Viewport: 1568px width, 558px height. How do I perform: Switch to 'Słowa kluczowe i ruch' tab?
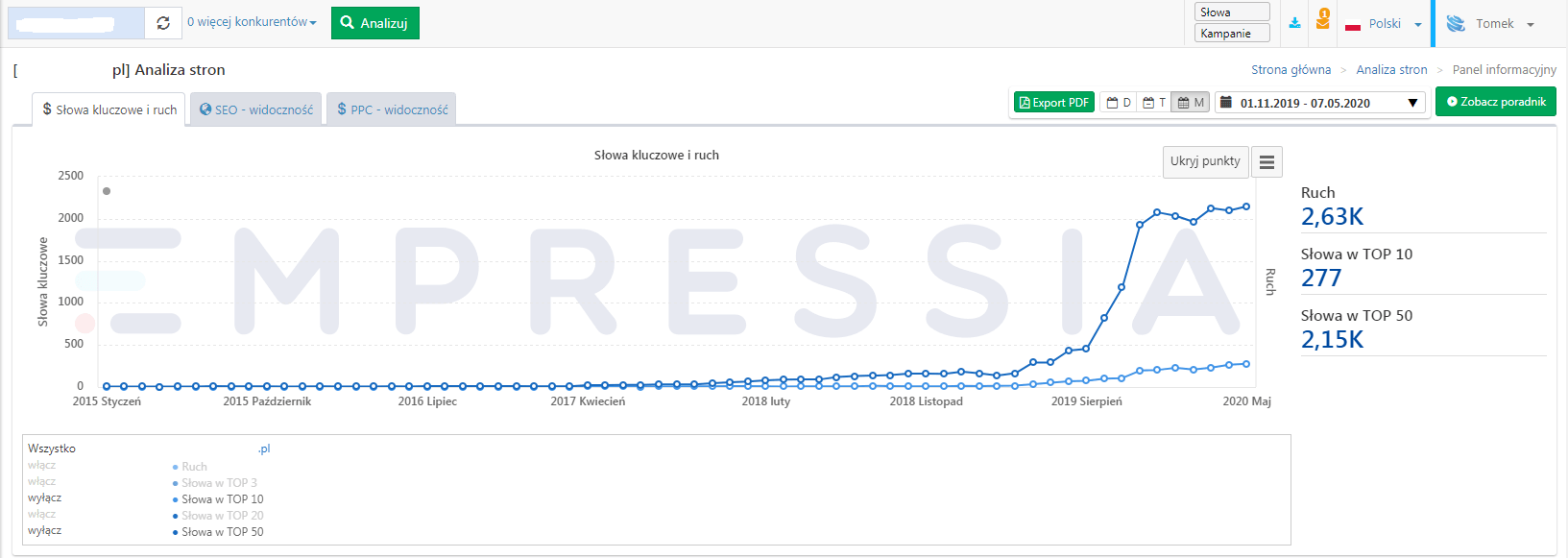(x=109, y=109)
